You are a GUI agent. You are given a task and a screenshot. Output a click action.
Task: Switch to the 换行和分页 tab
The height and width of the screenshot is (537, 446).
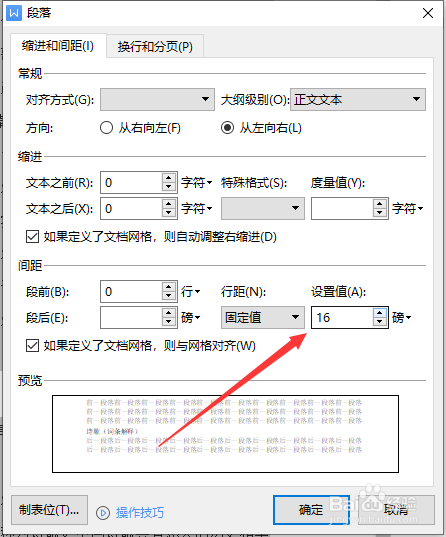155,46
